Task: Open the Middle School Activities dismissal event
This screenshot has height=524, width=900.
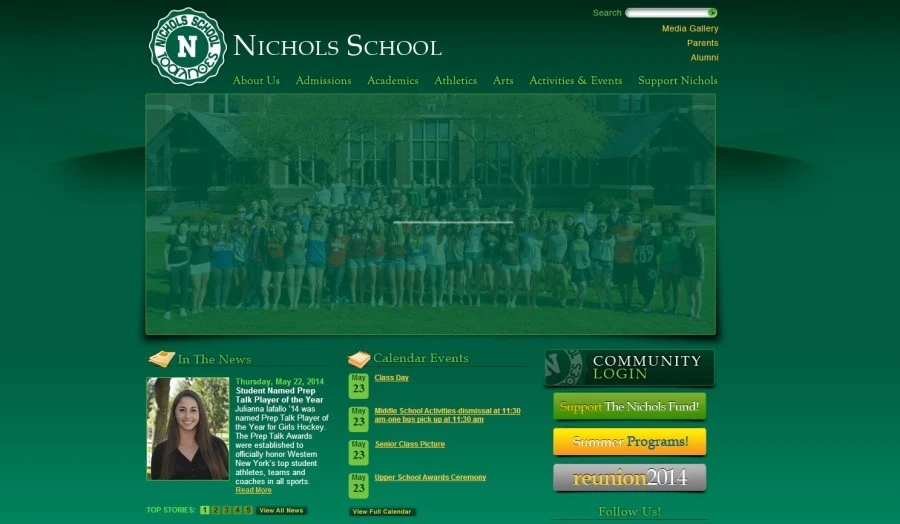Action: (447, 415)
